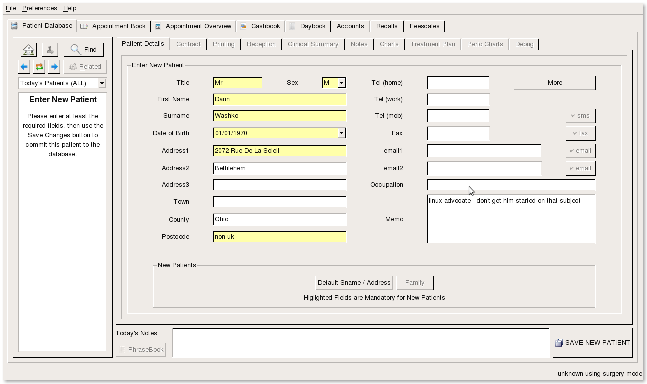Click 'Highlighted Fields are Mandatory' text
The width and height of the screenshot is (647, 384).
coord(374,297)
